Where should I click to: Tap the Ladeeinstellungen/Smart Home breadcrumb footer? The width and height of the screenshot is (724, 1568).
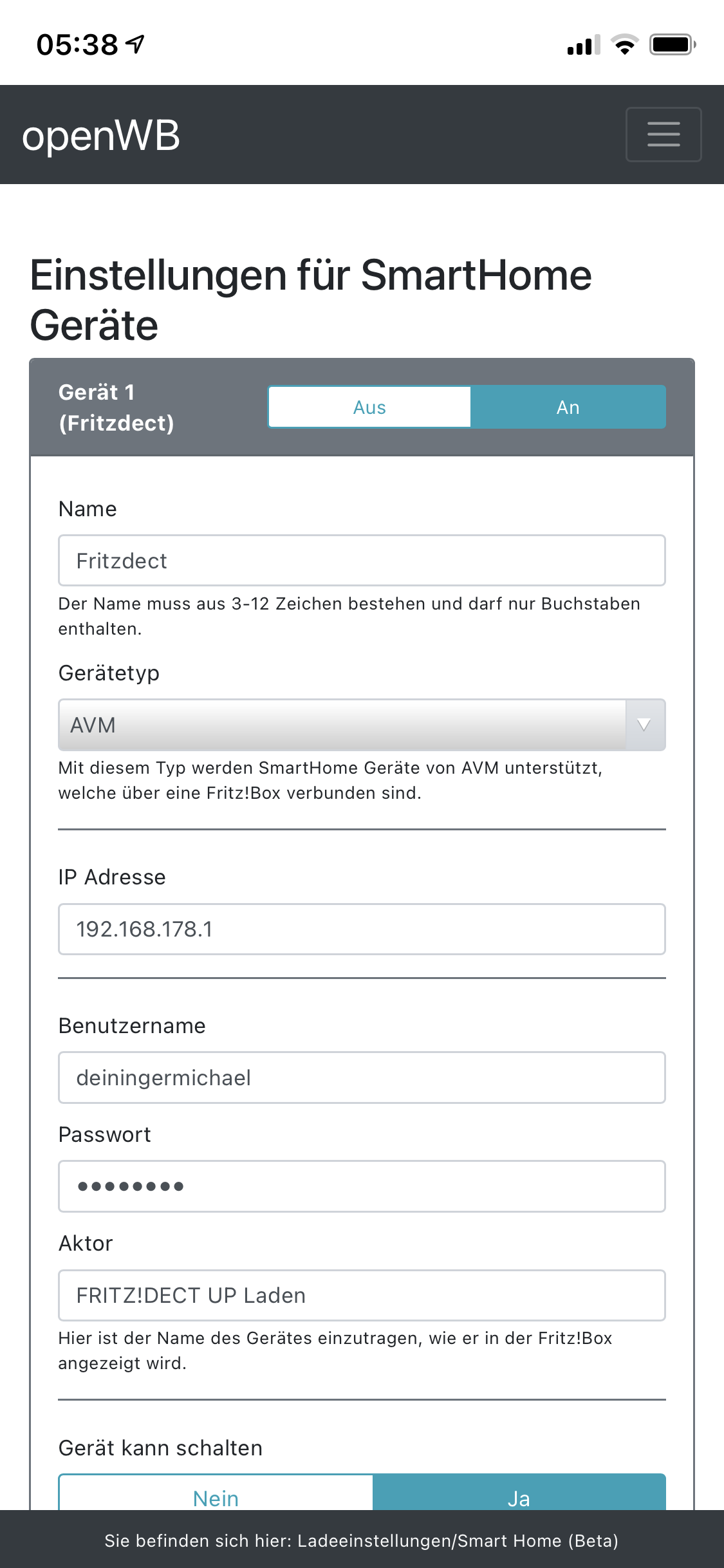point(362,1540)
